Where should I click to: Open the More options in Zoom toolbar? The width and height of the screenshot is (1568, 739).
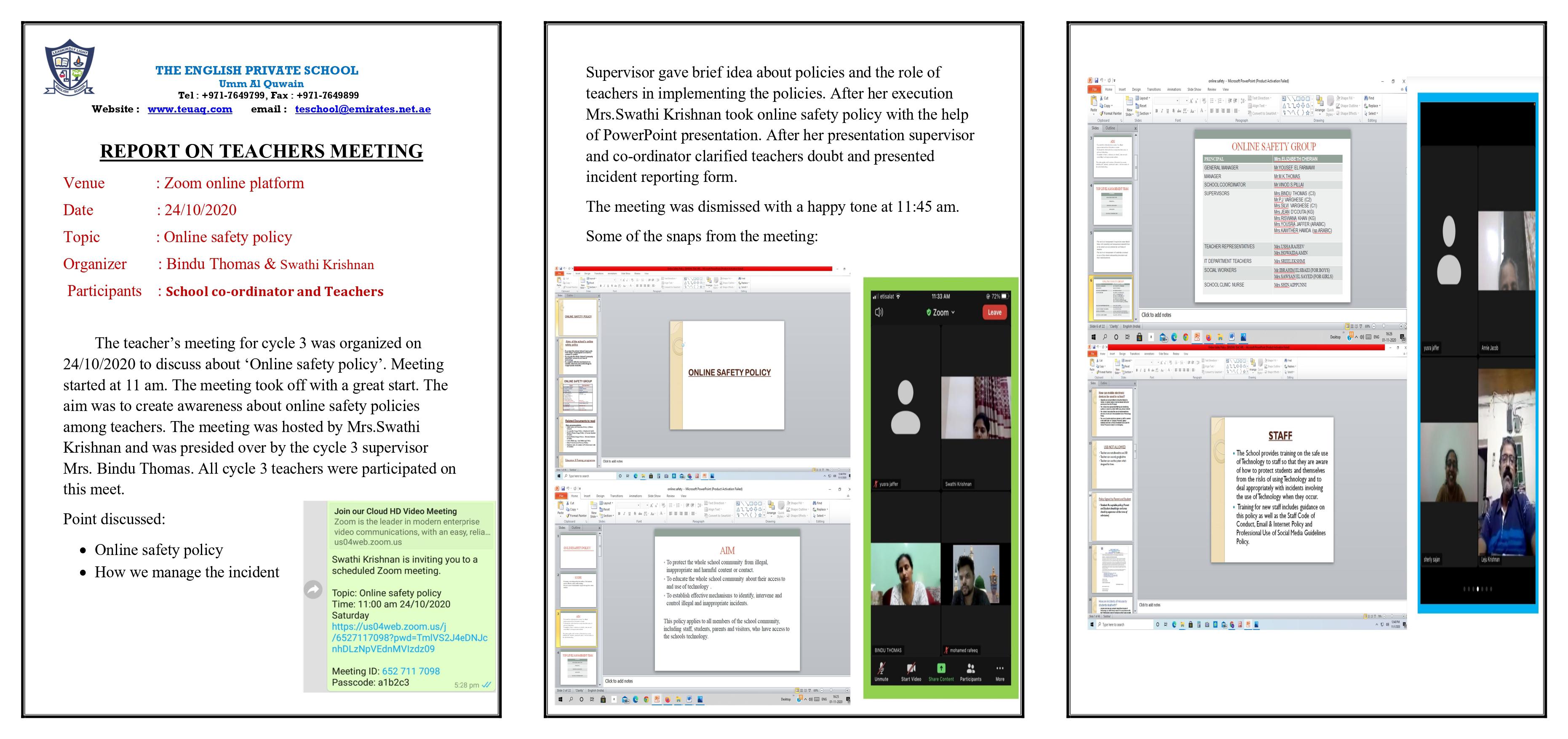coord(999,672)
